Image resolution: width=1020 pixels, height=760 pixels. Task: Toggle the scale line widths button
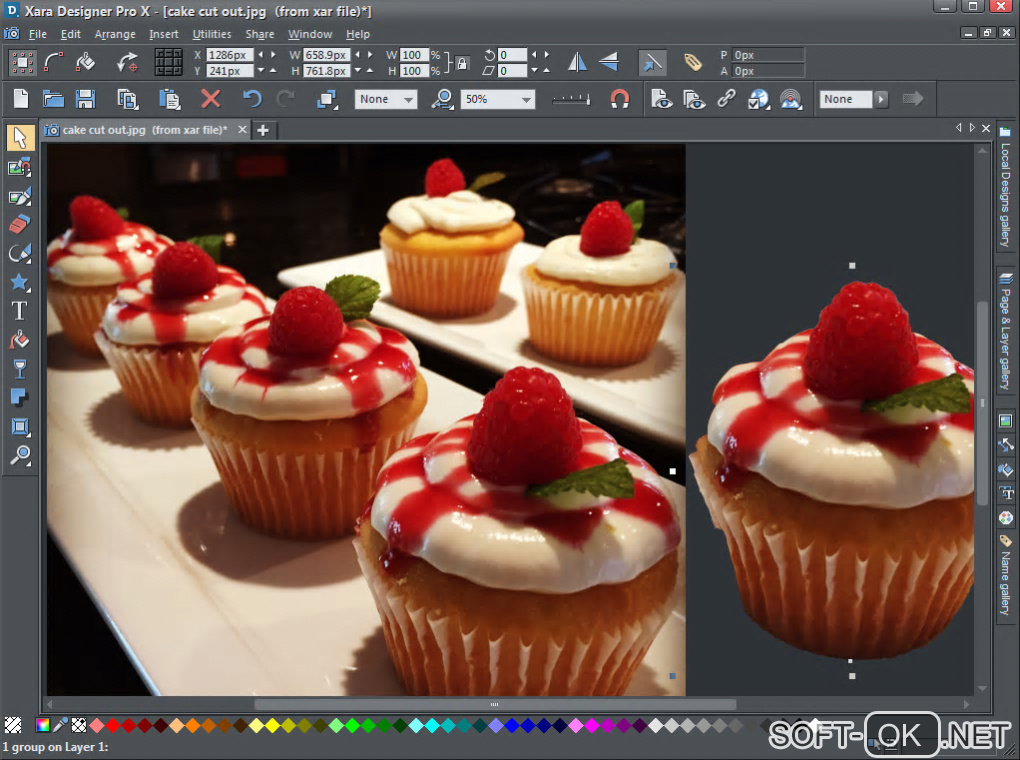click(x=651, y=62)
